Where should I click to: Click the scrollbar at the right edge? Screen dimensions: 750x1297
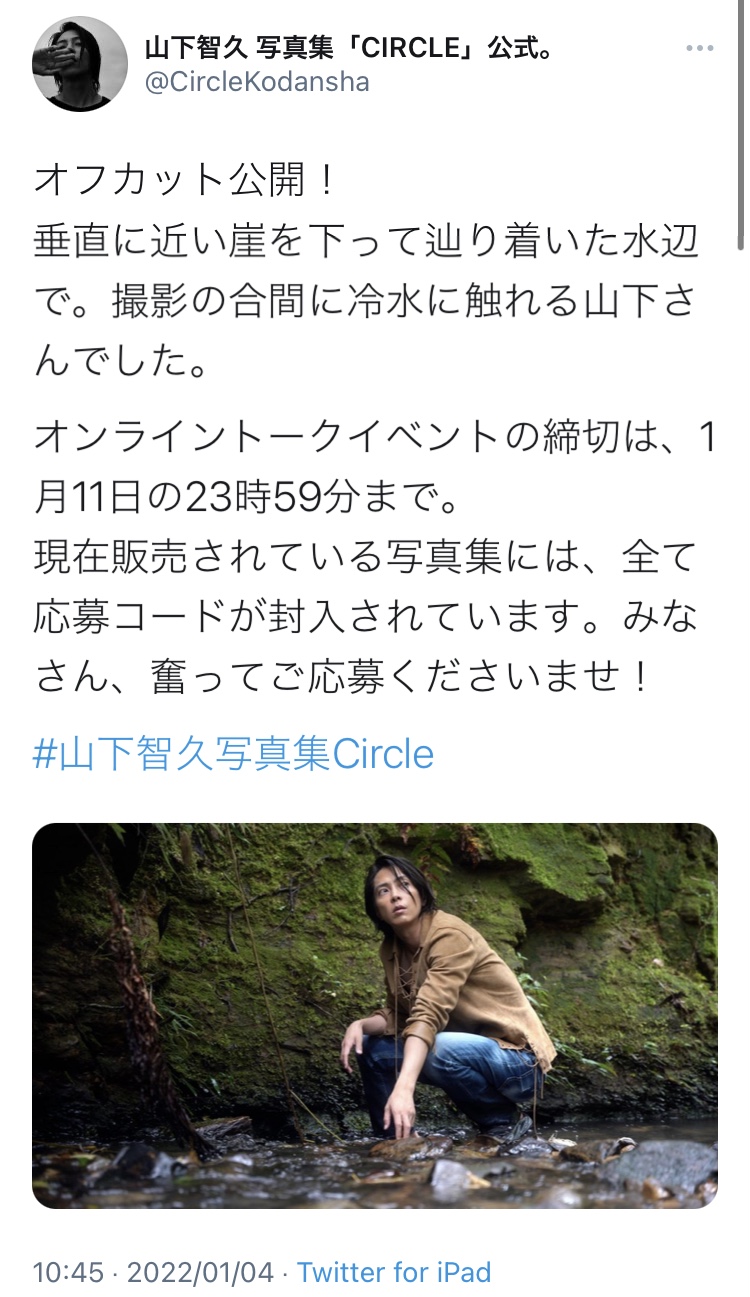[x=742, y=127]
